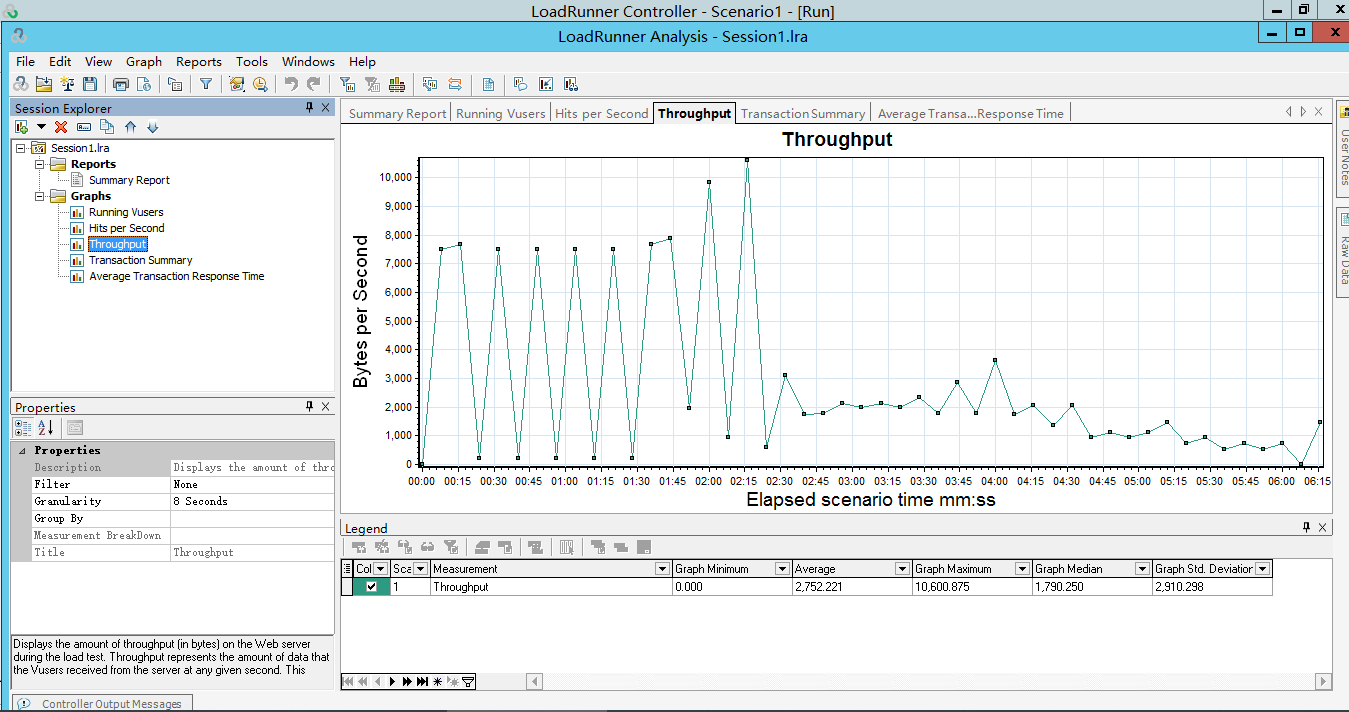Open the Graph Std. Deviation column dropdown
1349x712 pixels.
pos(1262,569)
